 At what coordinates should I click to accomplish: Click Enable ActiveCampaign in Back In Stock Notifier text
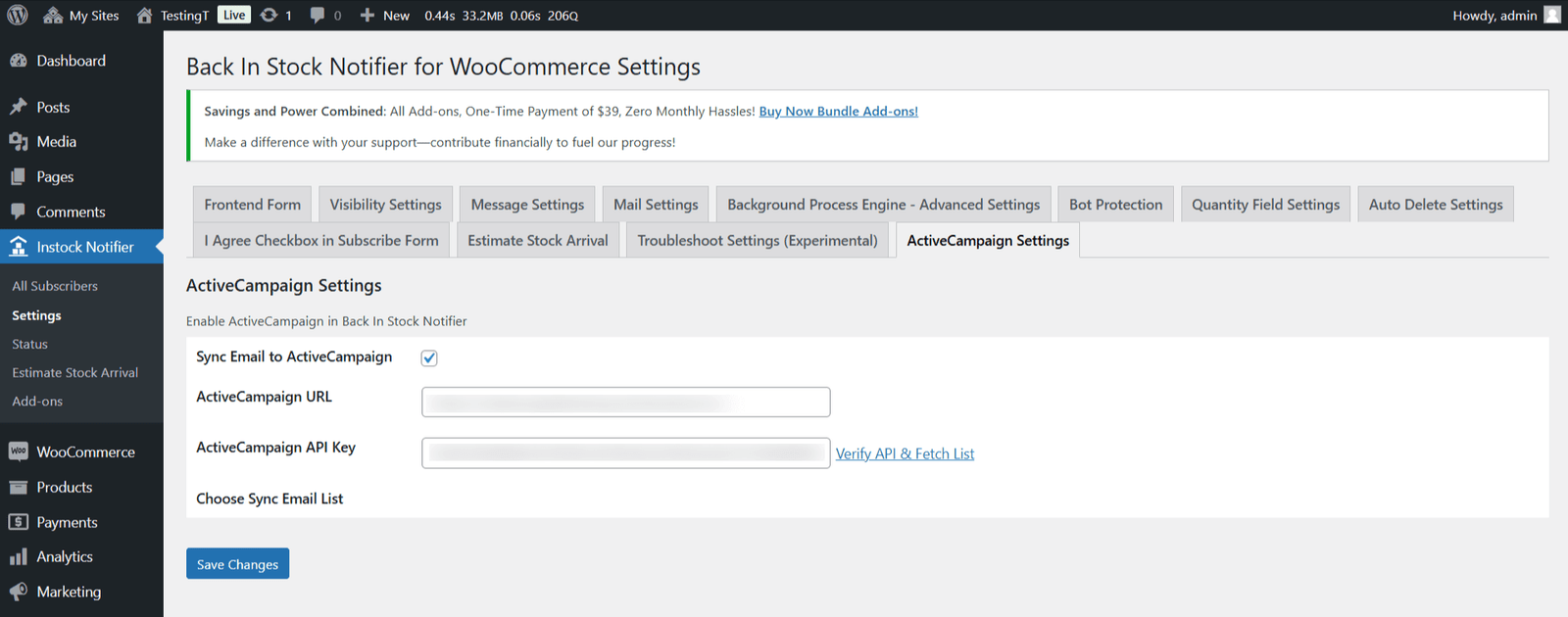tap(326, 321)
